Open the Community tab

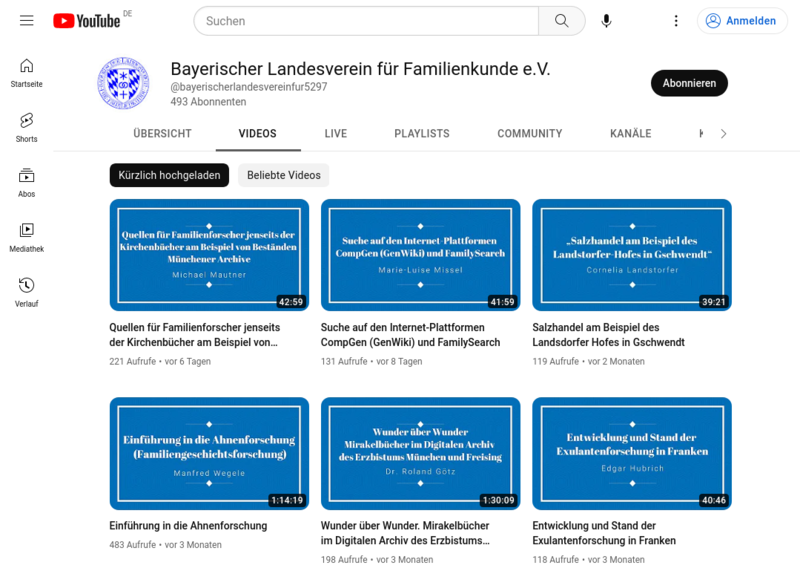tap(530, 134)
